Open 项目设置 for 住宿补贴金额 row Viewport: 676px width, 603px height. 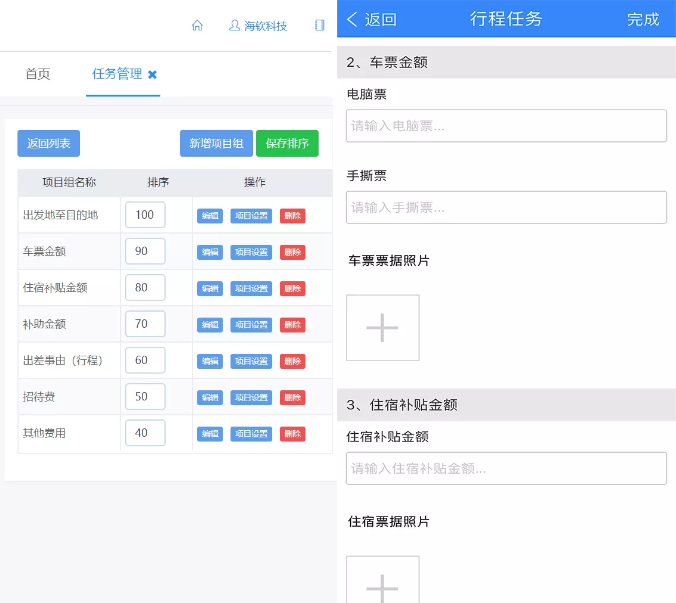pyautogui.click(x=251, y=288)
